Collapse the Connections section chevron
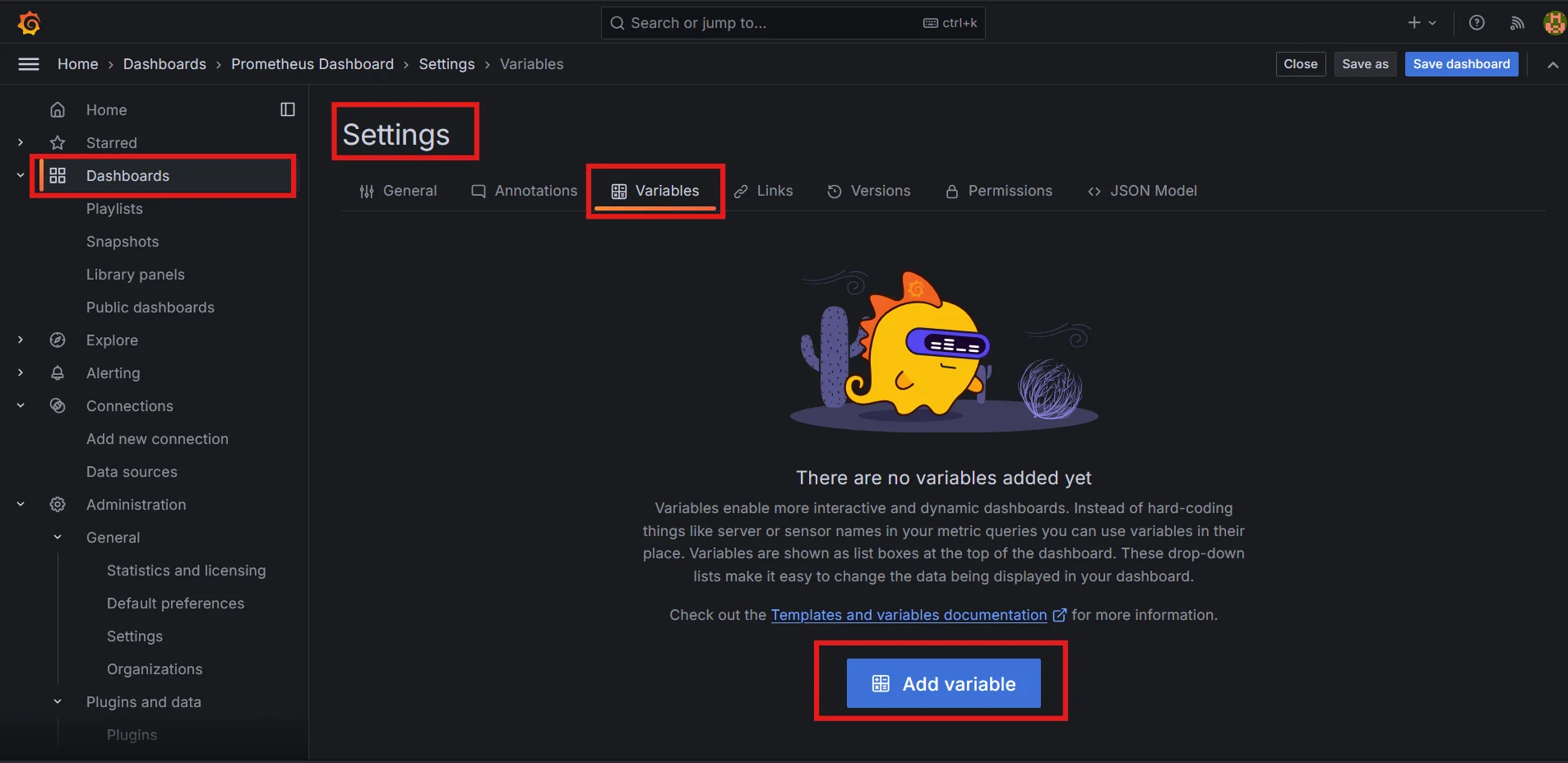1568x763 pixels. [21, 405]
